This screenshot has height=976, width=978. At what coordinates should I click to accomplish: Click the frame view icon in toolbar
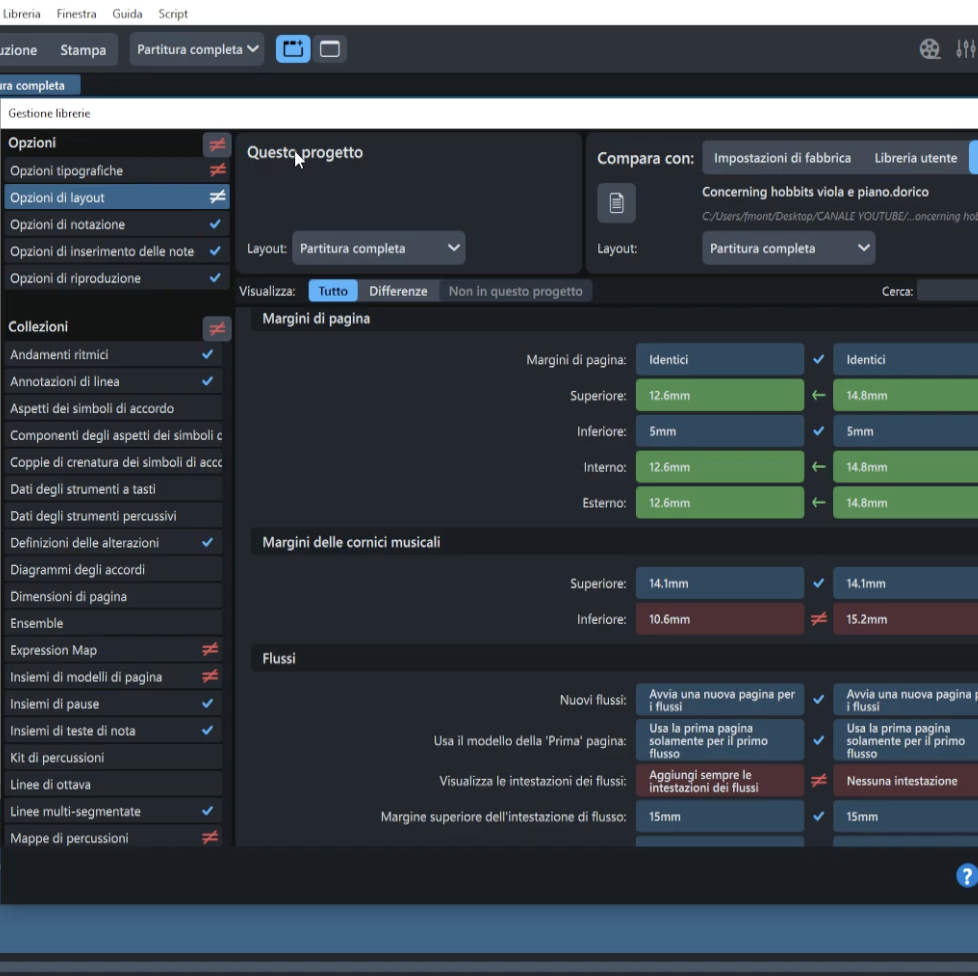coord(293,49)
